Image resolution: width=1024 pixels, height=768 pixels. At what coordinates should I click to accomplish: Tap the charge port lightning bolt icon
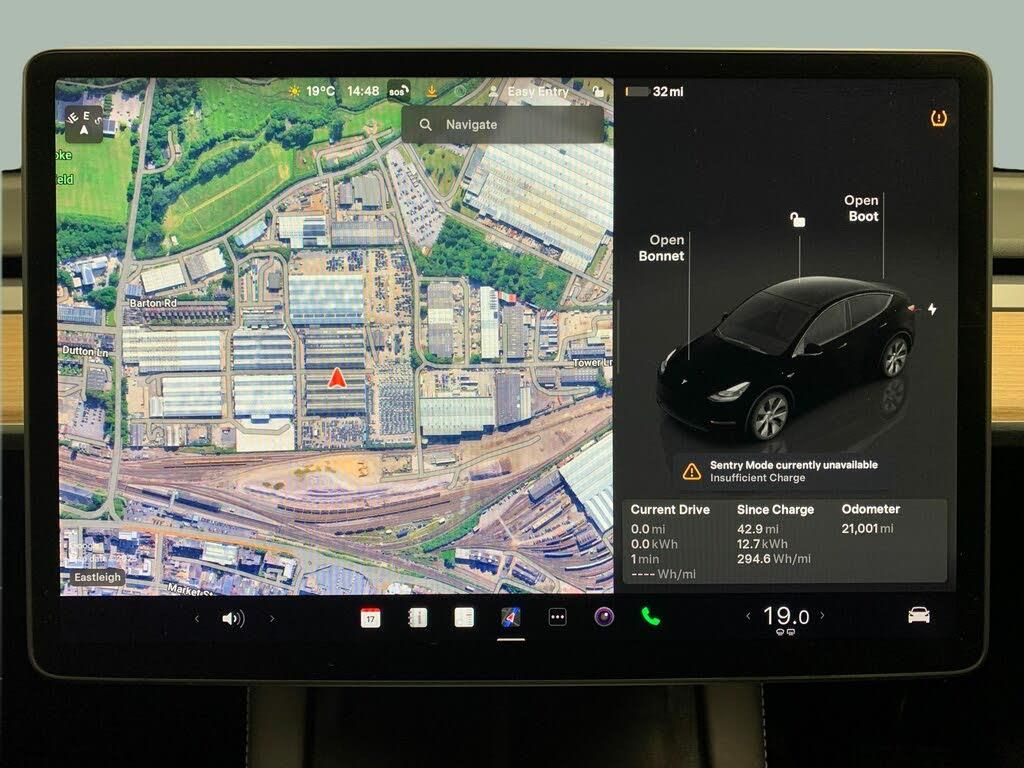click(x=932, y=309)
